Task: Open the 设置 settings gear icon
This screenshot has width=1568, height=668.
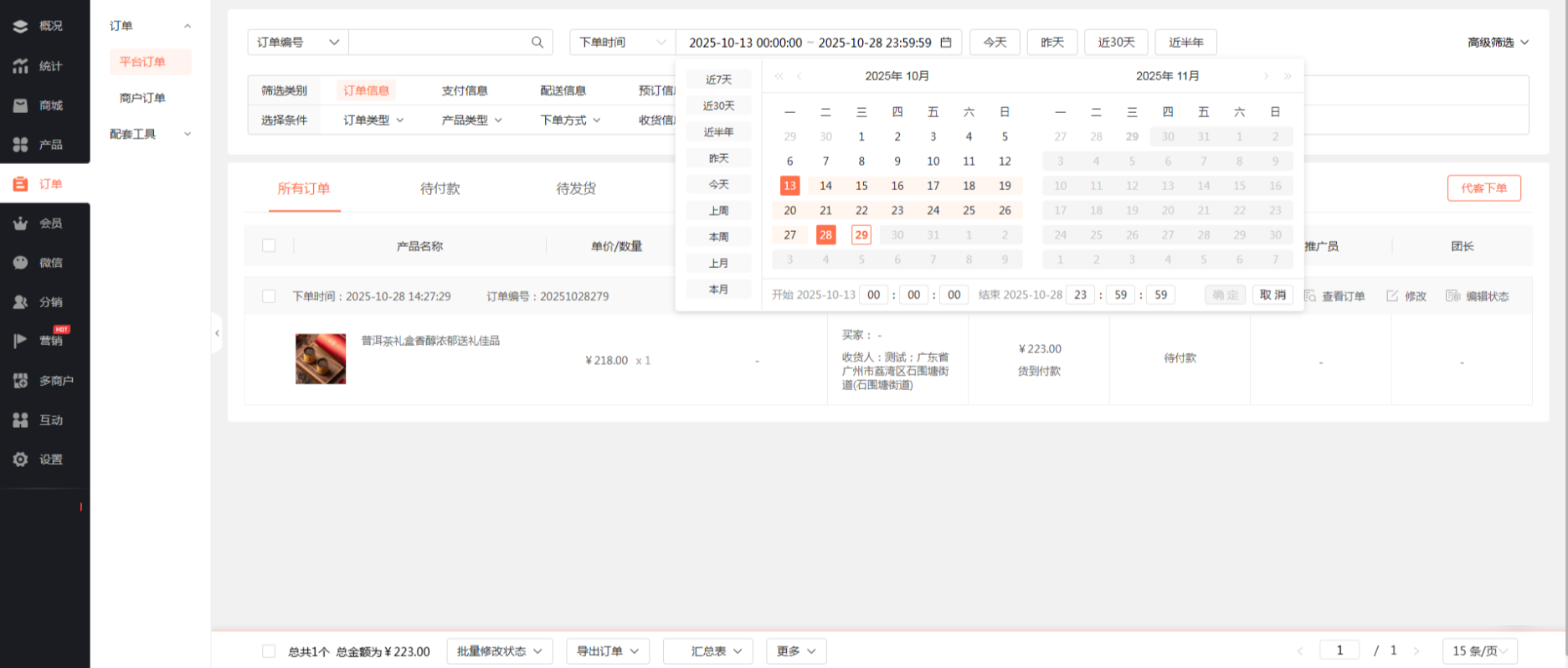Action: point(21,459)
